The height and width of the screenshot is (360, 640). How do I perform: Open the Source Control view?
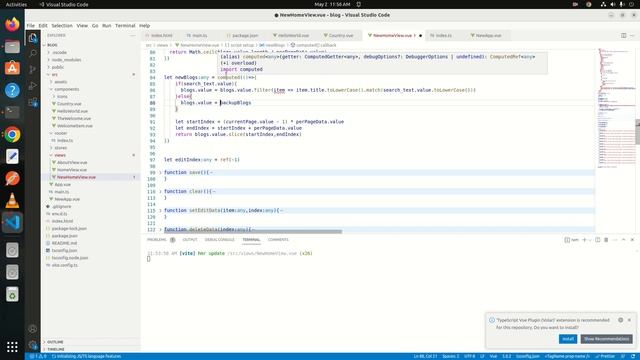[x=33, y=69]
